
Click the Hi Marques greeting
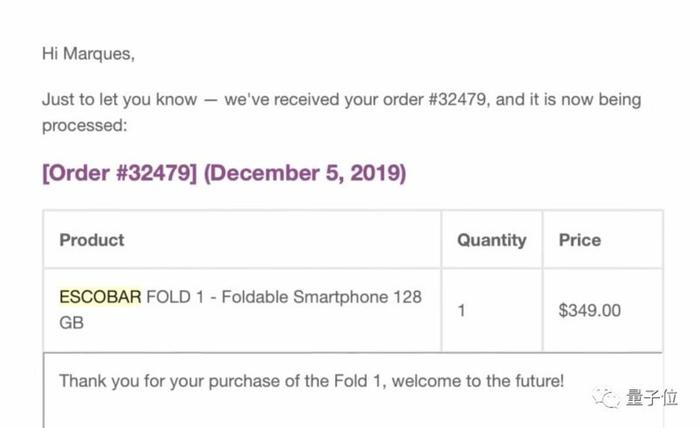click(x=88, y=54)
